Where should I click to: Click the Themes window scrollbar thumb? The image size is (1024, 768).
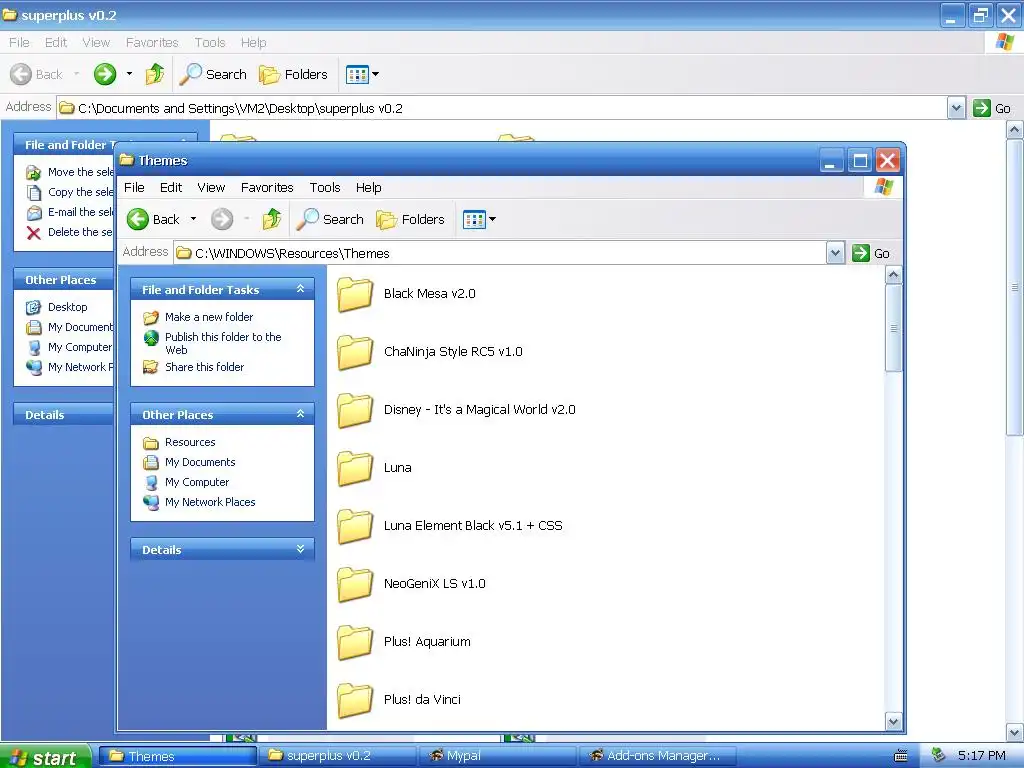tap(893, 328)
